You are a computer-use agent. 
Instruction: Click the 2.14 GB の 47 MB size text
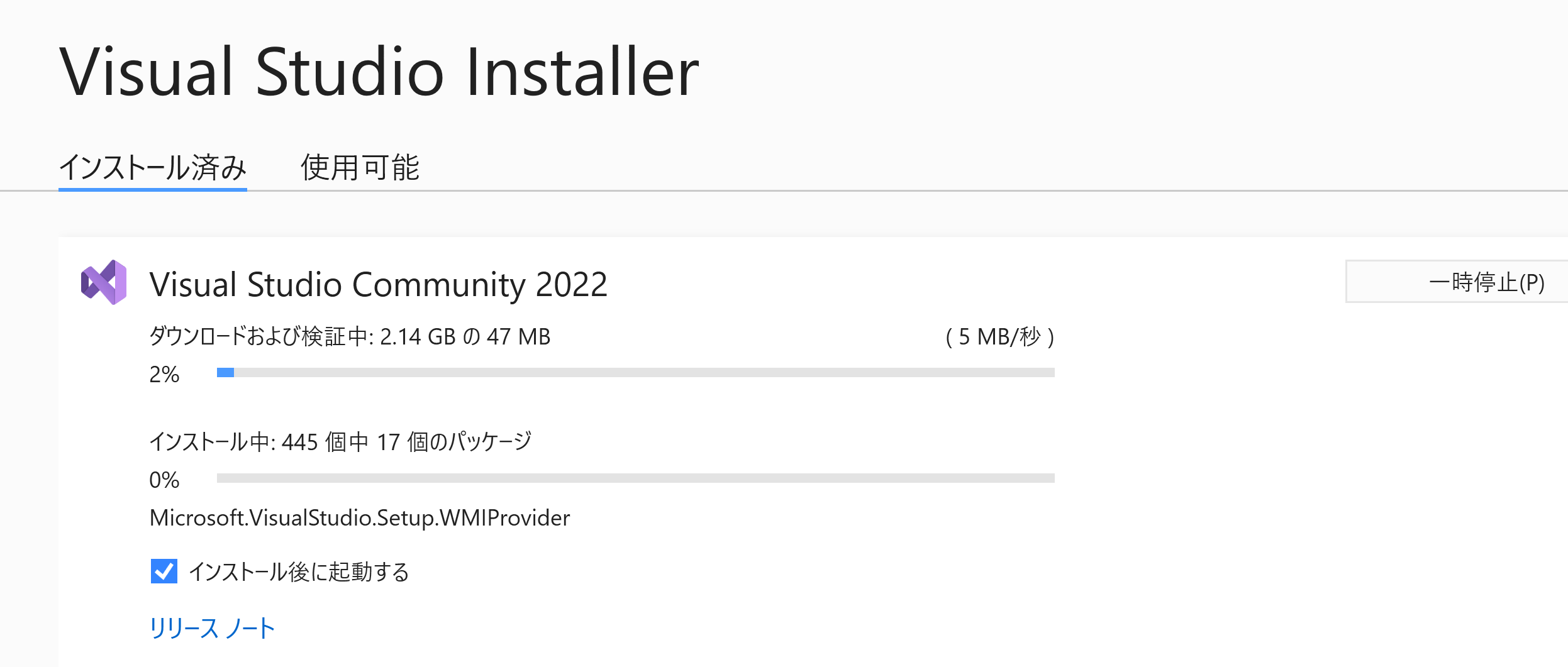465,337
